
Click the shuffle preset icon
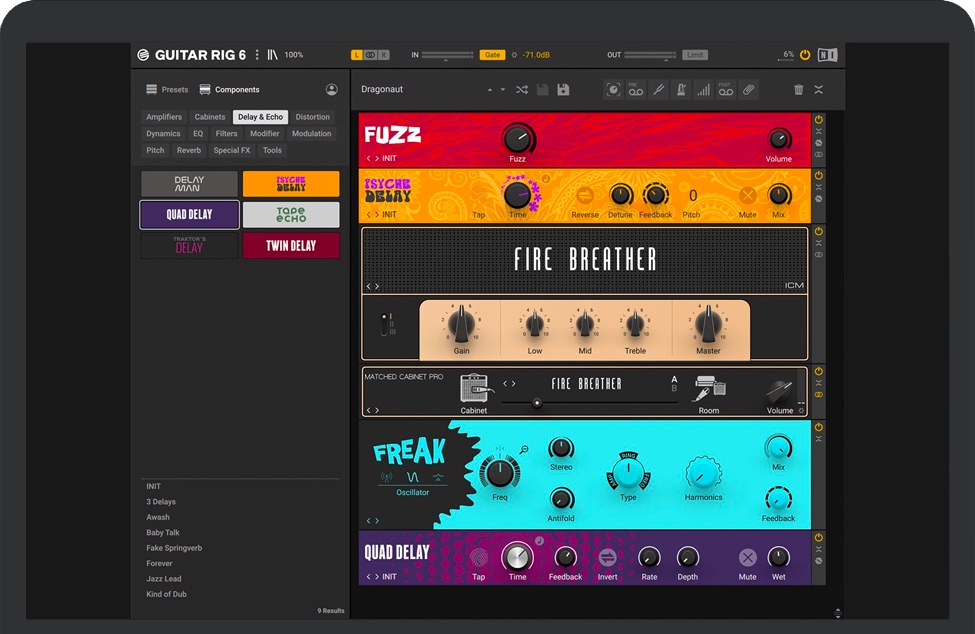tap(522, 90)
